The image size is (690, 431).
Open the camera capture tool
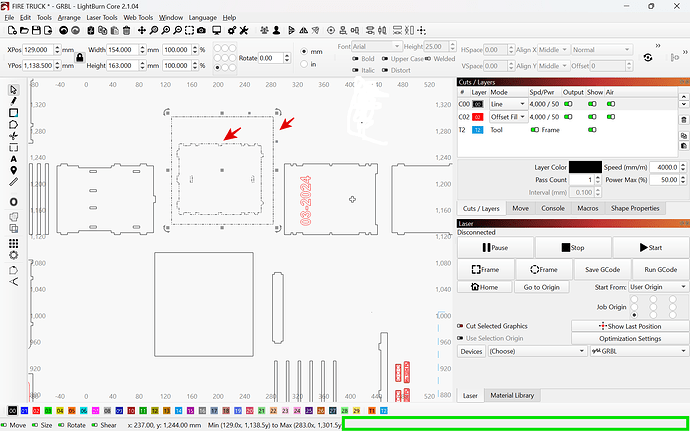(201, 30)
